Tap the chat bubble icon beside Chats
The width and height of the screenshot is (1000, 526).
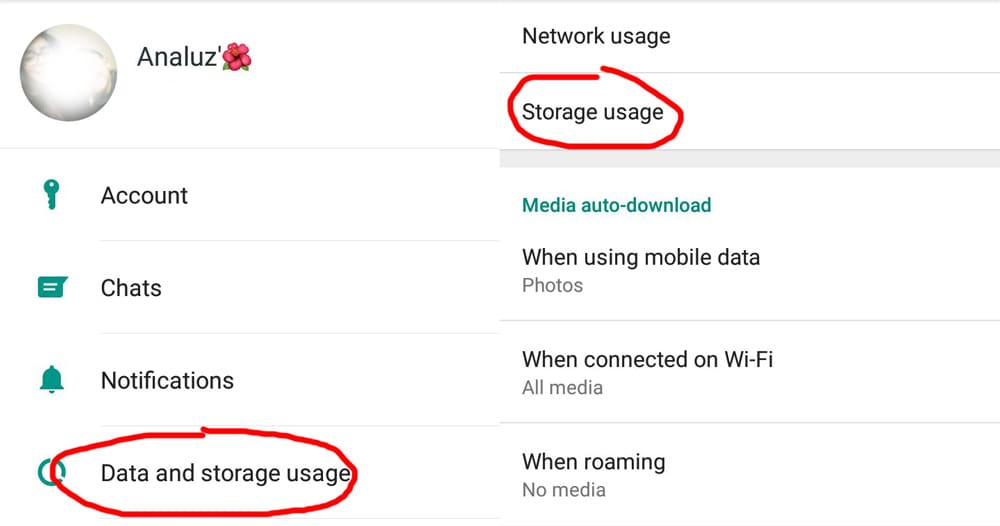[51, 288]
